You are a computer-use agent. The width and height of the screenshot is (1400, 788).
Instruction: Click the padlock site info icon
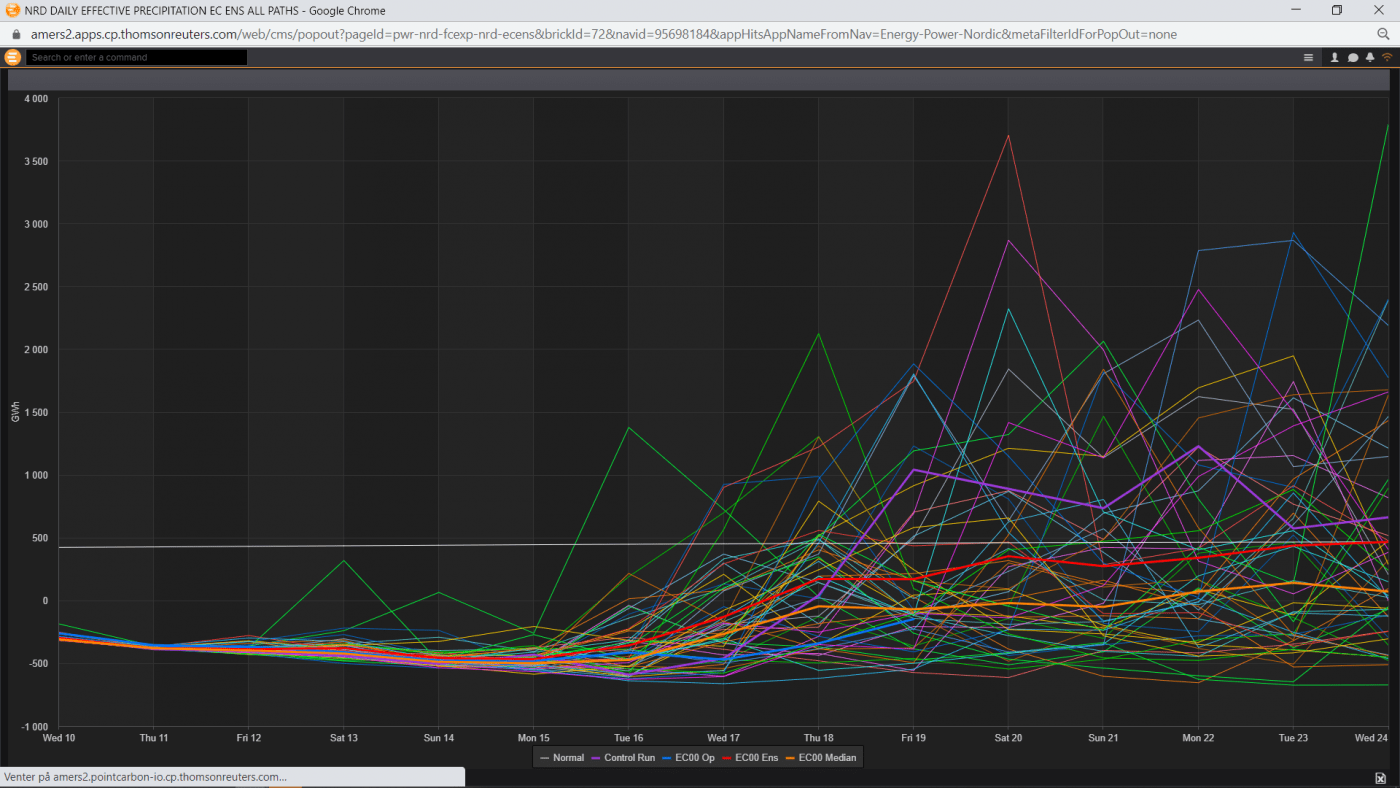tap(15, 34)
